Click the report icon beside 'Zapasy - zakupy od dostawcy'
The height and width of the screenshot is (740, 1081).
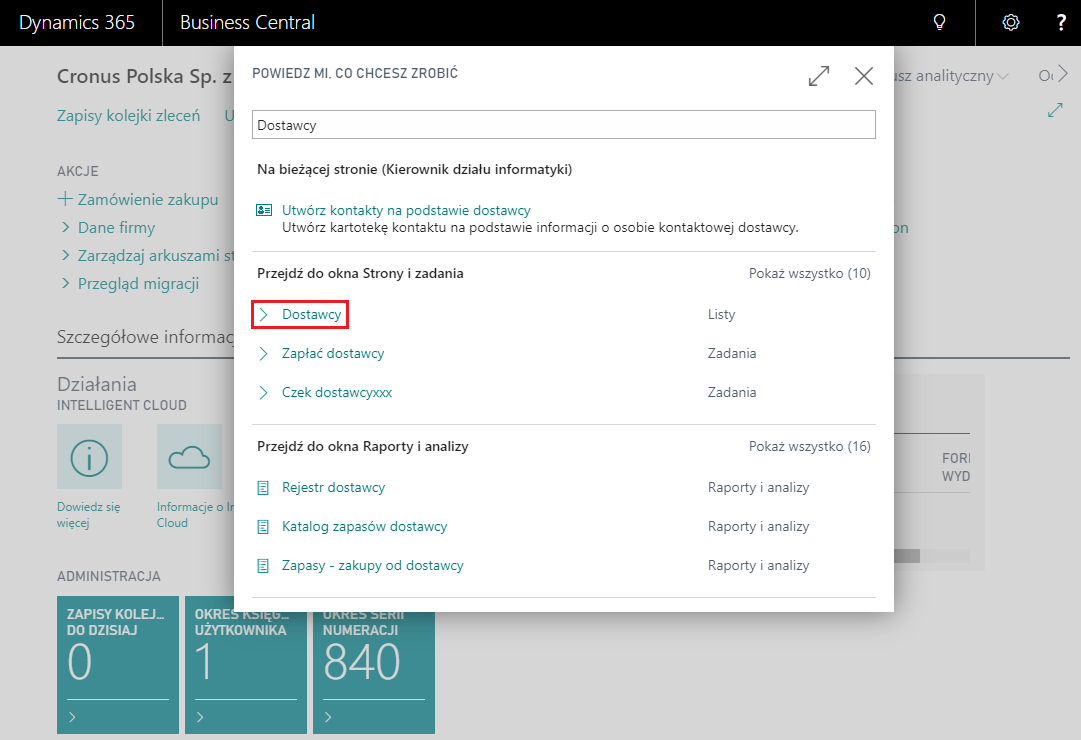[263, 566]
